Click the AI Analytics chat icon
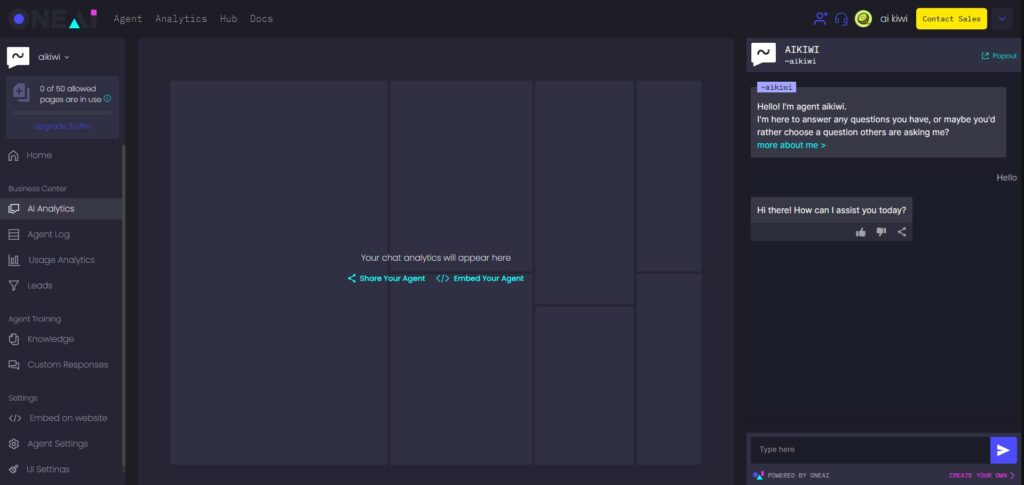The image size is (1024, 485). (14, 209)
